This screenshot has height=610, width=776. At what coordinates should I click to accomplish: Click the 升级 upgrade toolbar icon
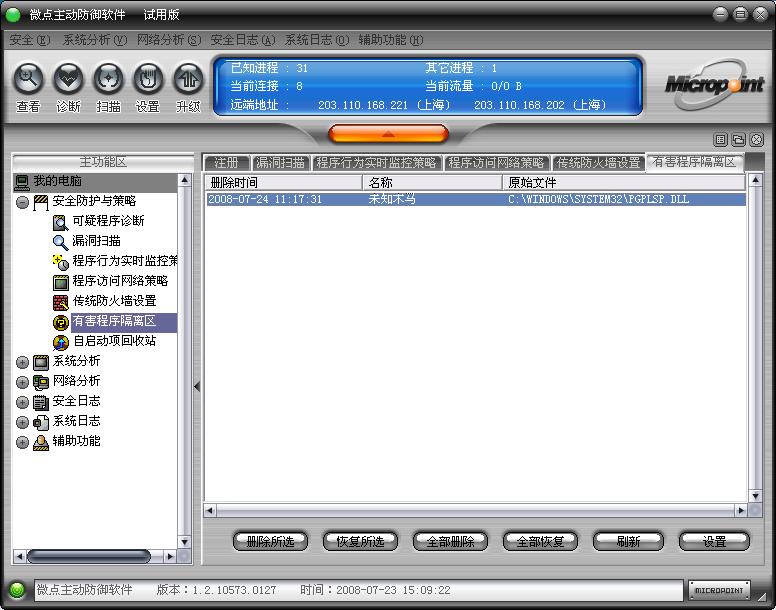(x=188, y=78)
